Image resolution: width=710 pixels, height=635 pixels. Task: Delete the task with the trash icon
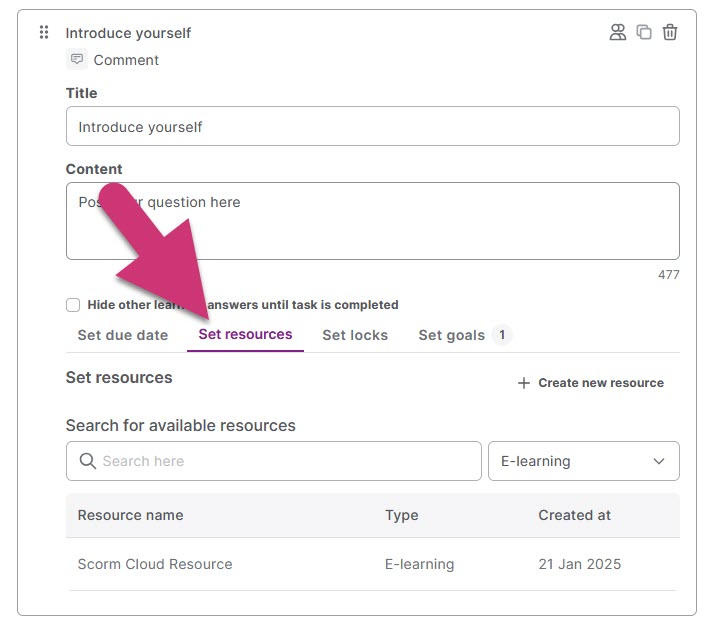point(670,33)
